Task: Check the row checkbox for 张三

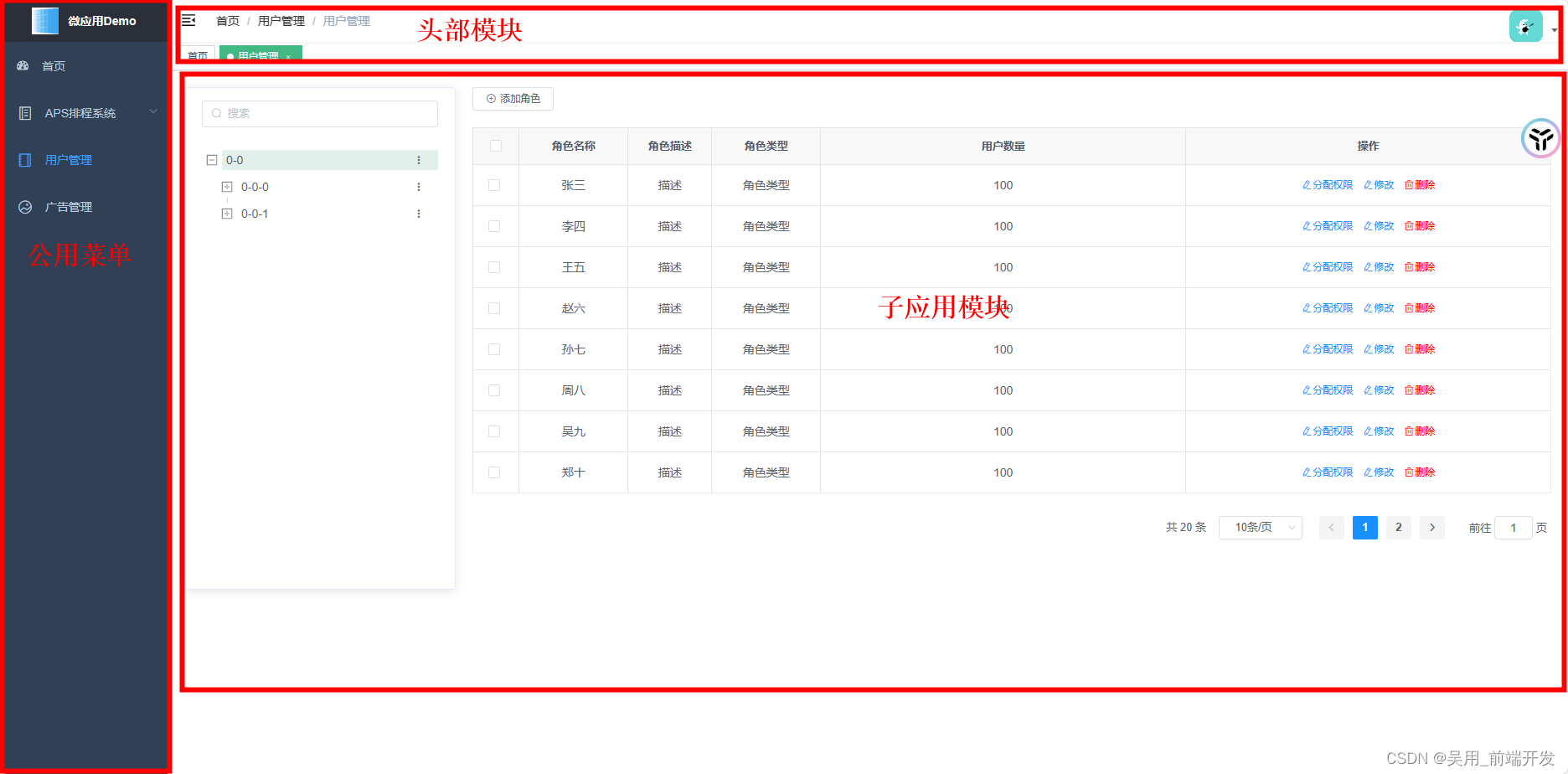Action: click(x=494, y=185)
